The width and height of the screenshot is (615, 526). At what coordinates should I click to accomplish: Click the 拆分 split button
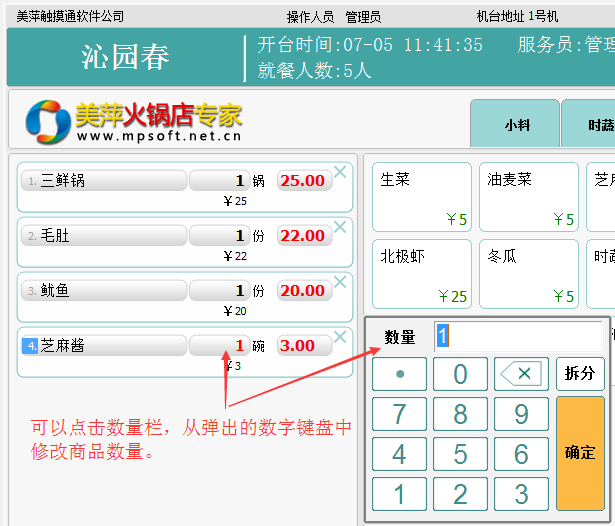coord(580,374)
